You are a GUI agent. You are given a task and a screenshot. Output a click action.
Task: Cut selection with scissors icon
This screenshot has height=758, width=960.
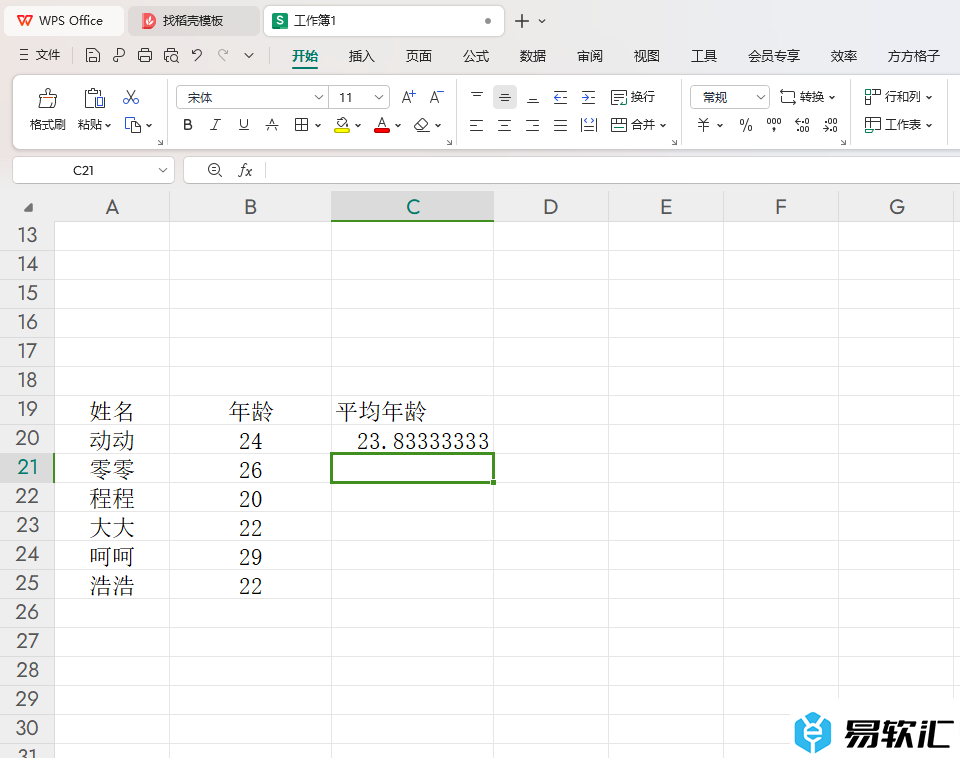tap(130, 97)
